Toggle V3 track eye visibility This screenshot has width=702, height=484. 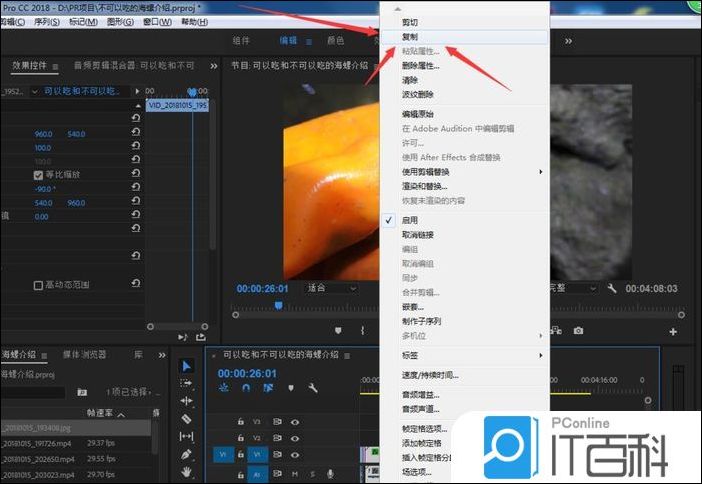pyautogui.click(x=295, y=422)
